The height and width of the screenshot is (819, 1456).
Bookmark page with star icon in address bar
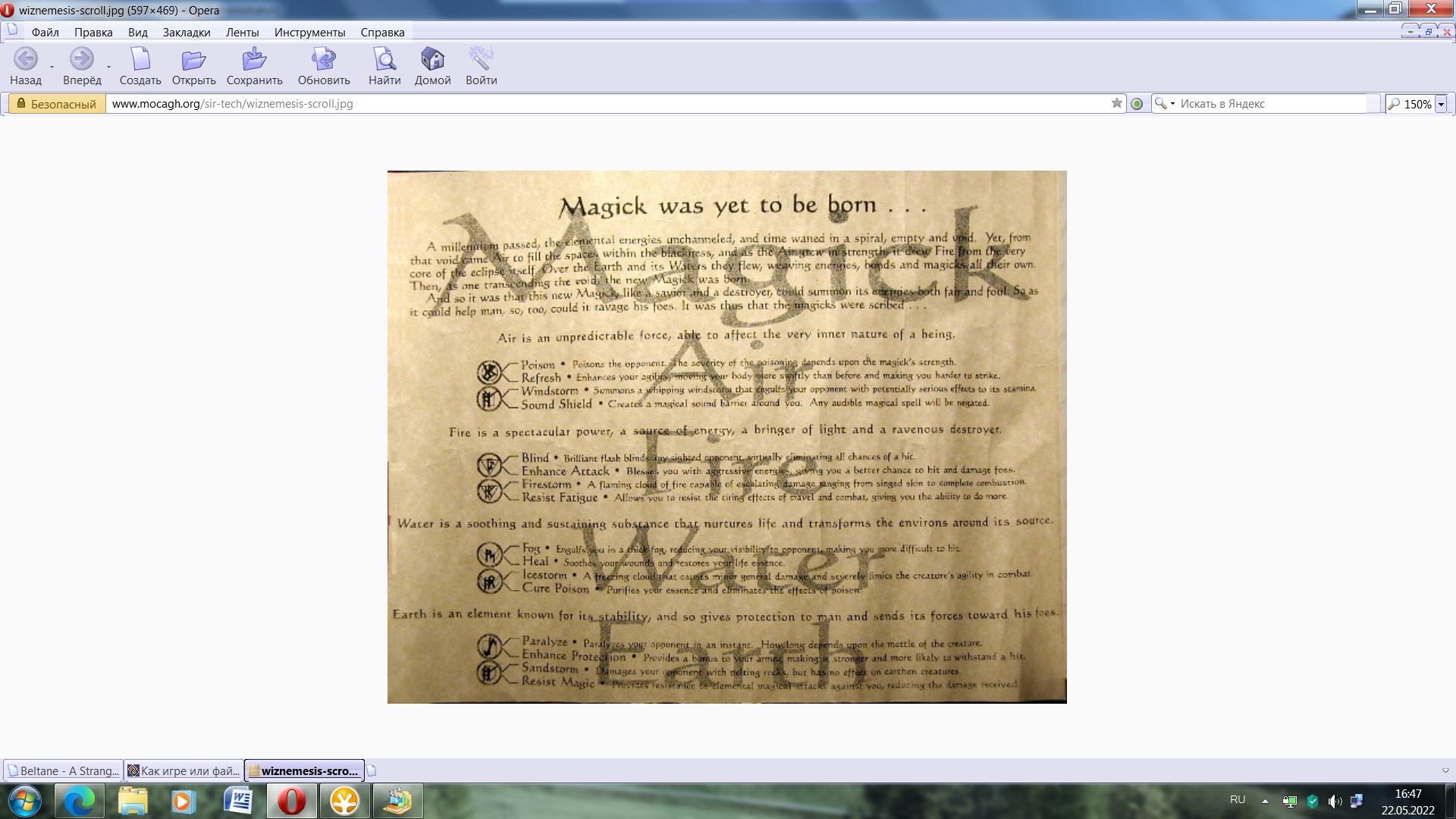tap(1116, 104)
